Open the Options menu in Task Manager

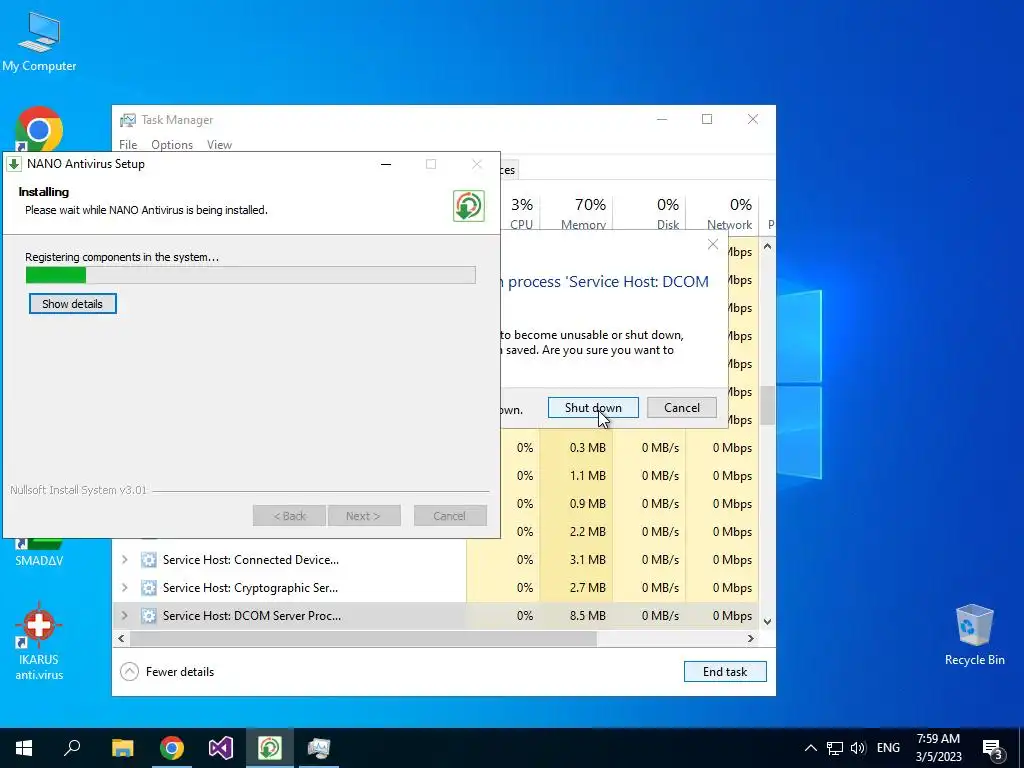[172, 145]
